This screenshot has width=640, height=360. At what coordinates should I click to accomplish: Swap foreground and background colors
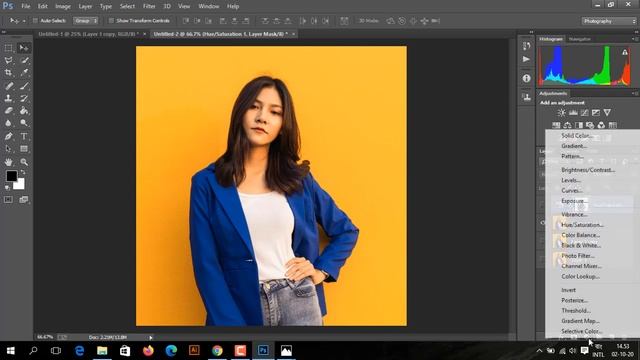[x=22, y=173]
